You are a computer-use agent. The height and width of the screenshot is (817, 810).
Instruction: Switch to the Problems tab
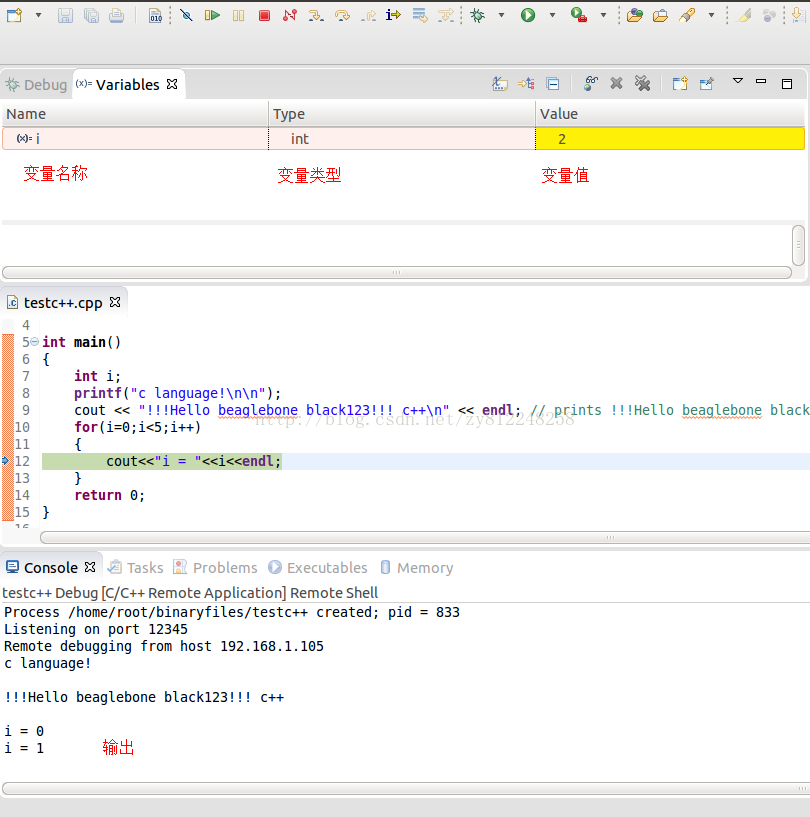pos(215,568)
